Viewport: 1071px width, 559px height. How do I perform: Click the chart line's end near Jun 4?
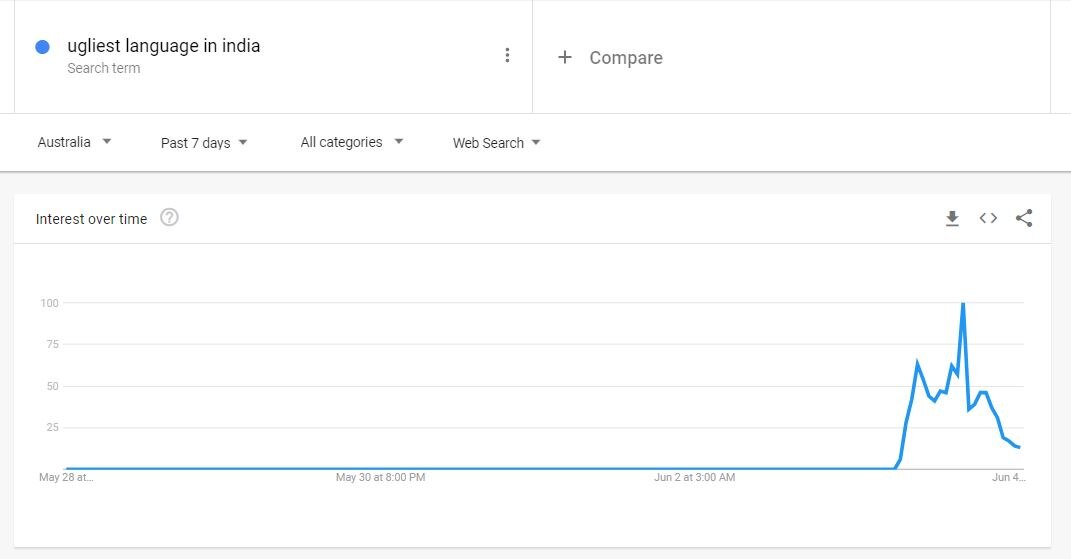point(1018,447)
